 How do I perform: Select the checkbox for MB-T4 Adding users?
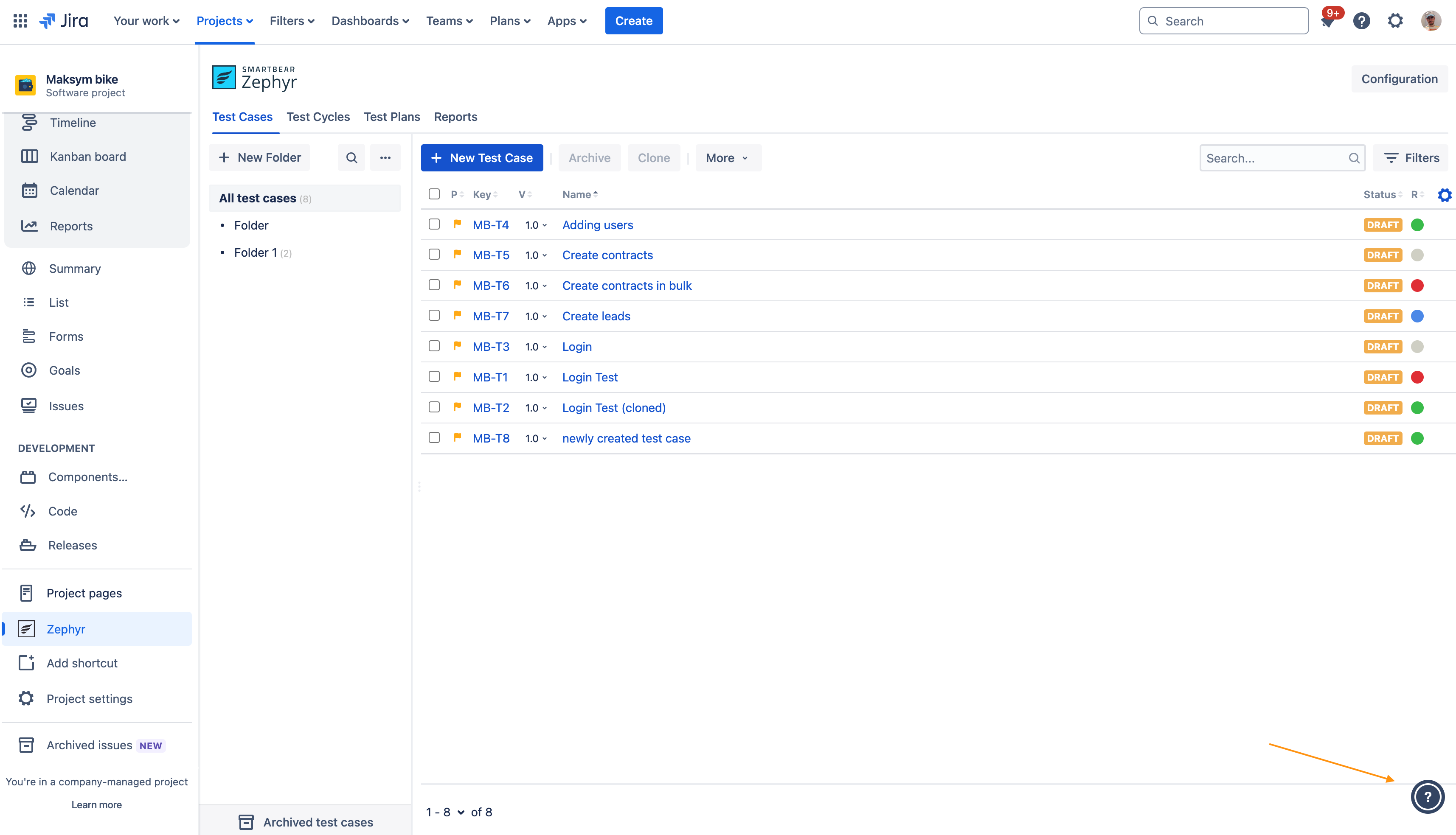click(434, 224)
